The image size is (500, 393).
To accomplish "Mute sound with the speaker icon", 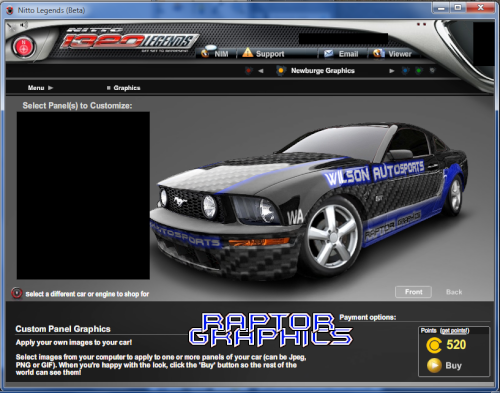I will (23, 25).
